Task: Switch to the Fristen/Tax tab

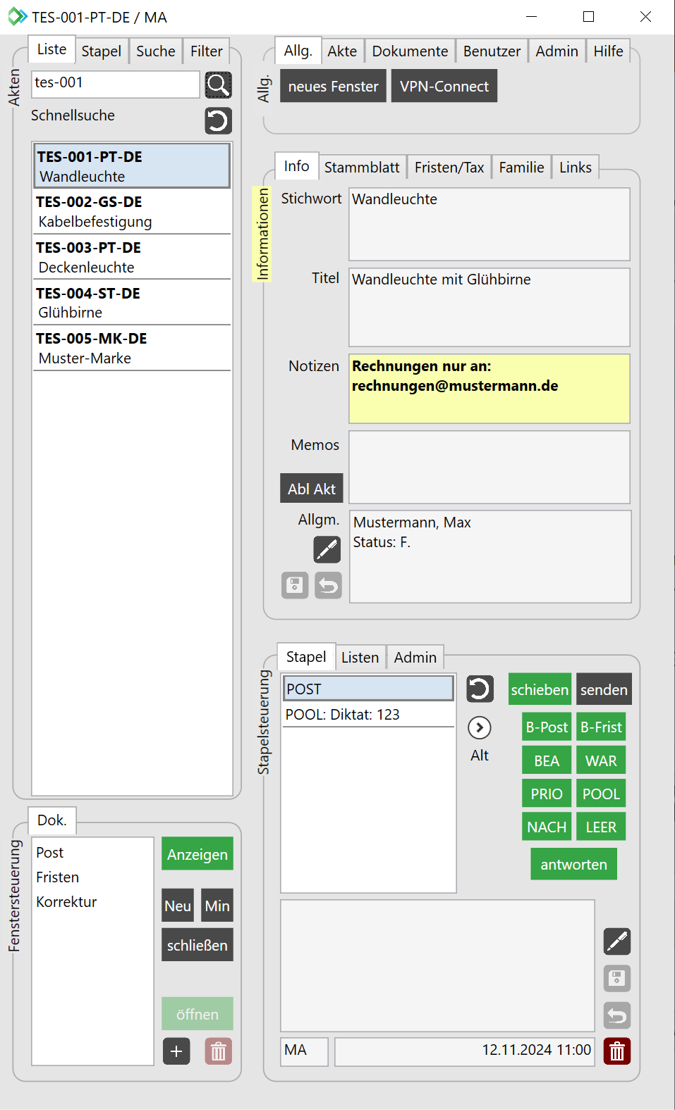Action: point(451,168)
